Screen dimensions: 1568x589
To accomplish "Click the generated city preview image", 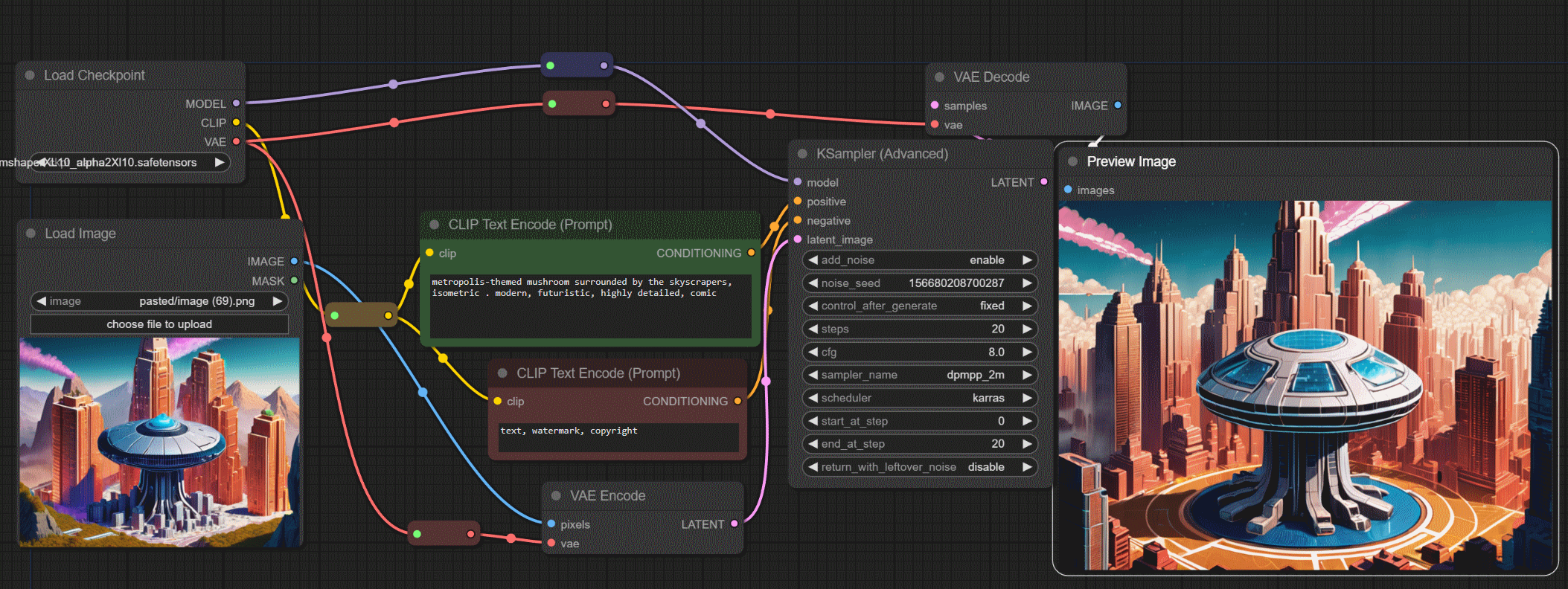I will click(x=1305, y=385).
